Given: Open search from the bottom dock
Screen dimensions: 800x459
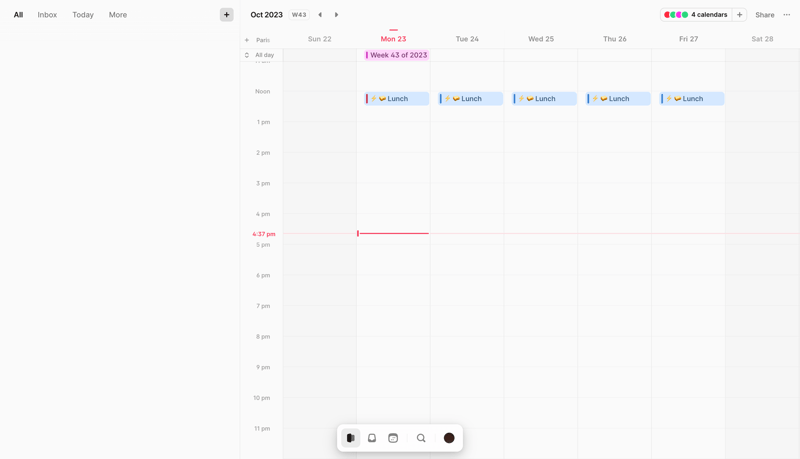Looking at the screenshot, I should coord(421,438).
